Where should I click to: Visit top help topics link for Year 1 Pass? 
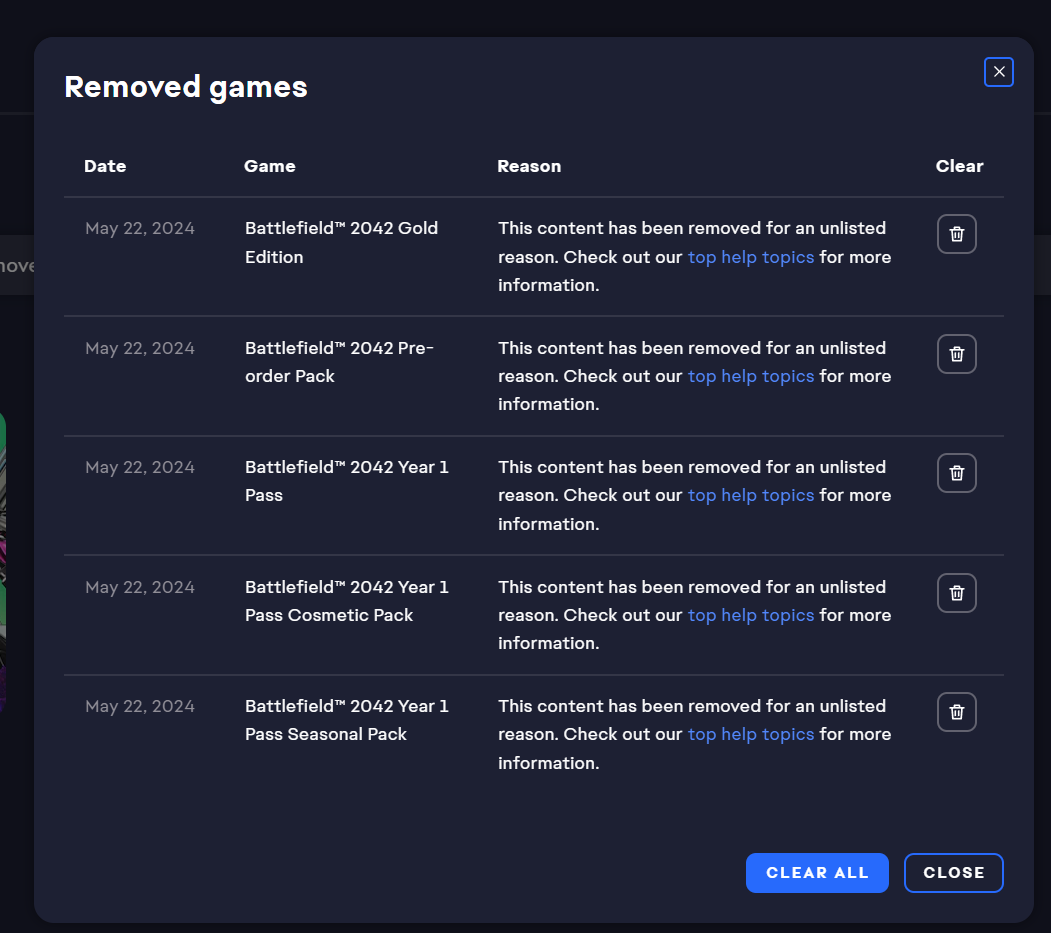(750, 495)
